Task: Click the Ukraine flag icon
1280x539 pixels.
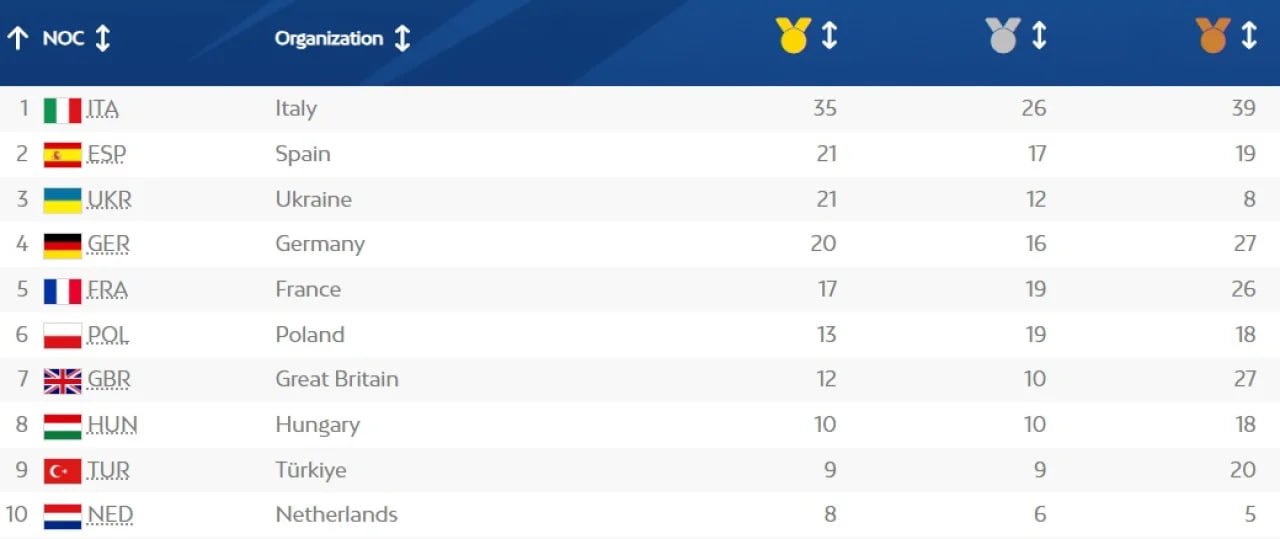Action: 62,200
